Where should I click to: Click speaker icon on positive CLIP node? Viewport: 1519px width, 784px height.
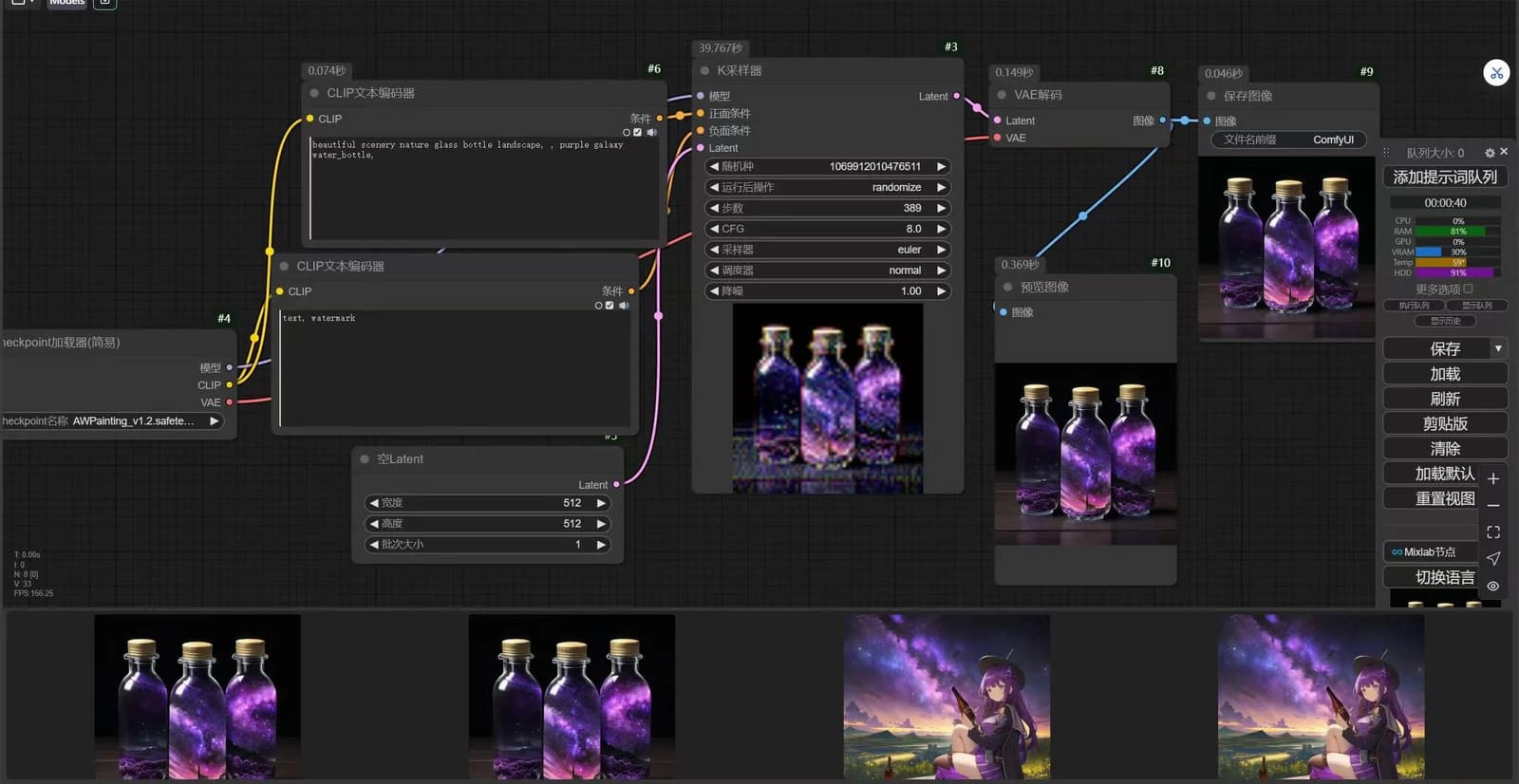point(651,132)
